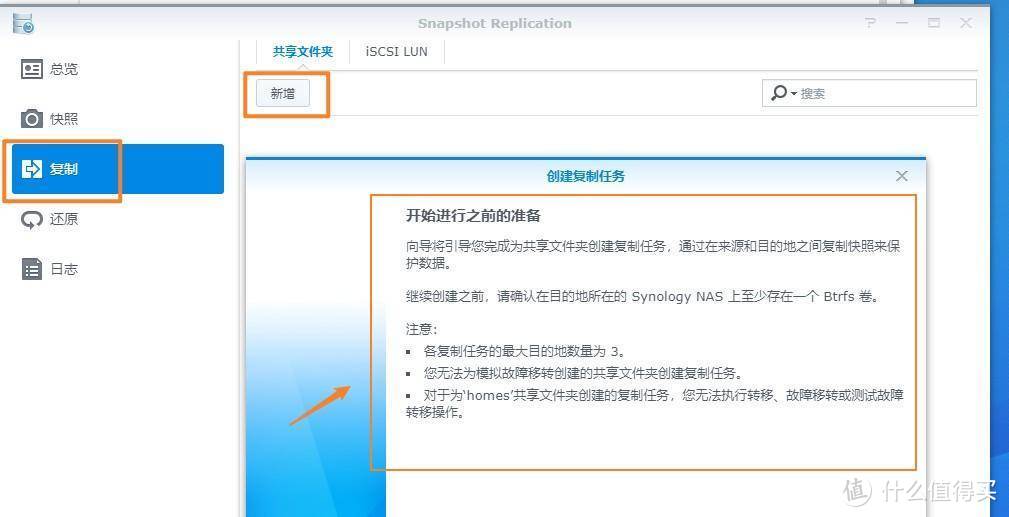Open the 日志 log section
1009x517 pixels.
coord(117,269)
